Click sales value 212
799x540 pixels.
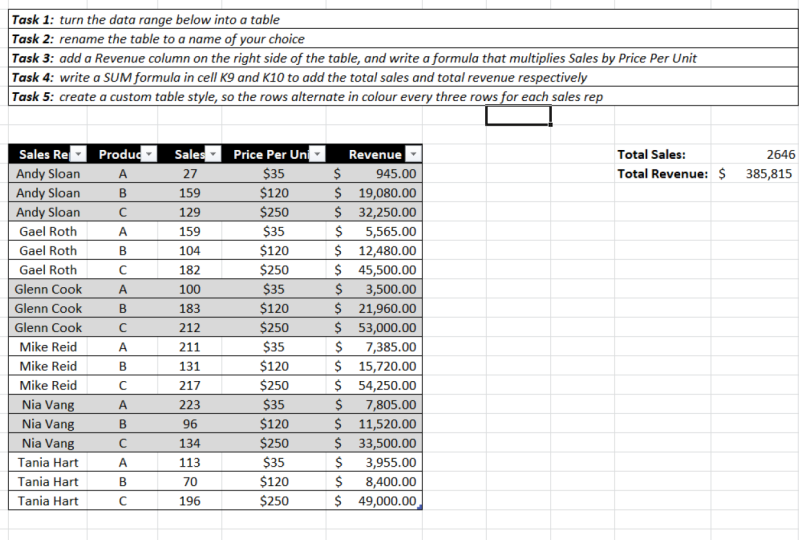click(190, 328)
